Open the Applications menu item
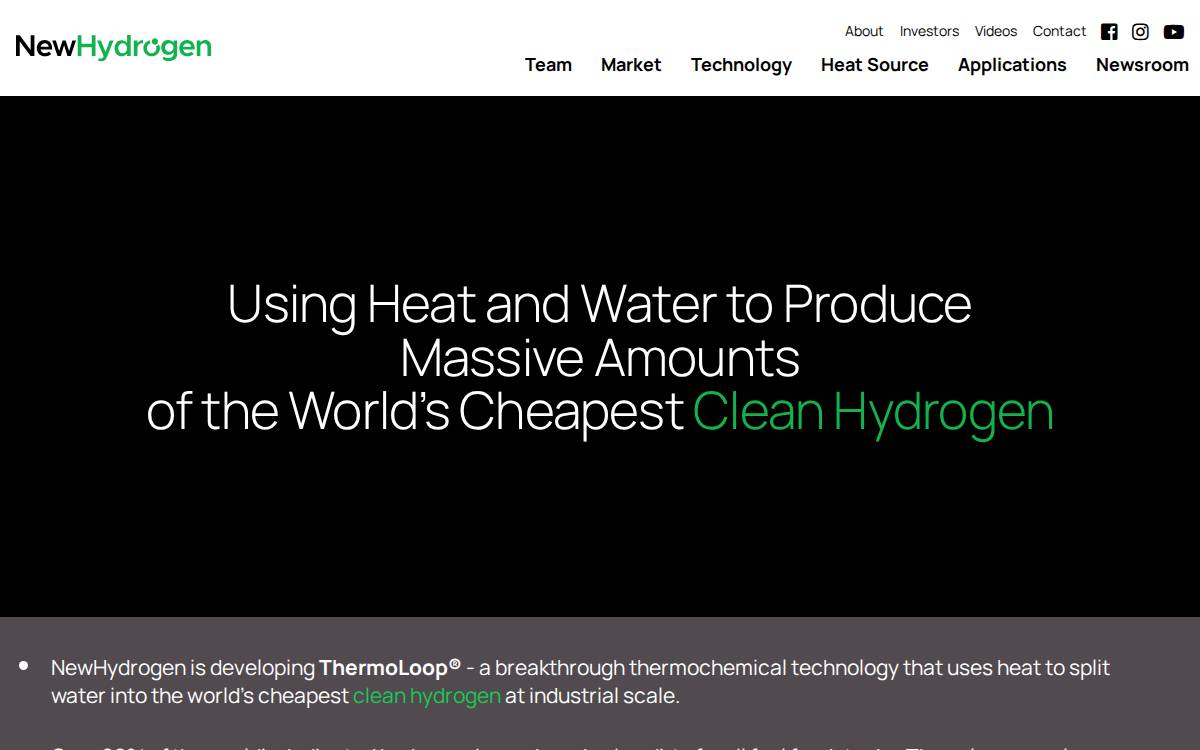The image size is (1200, 750). coord(1012,65)
